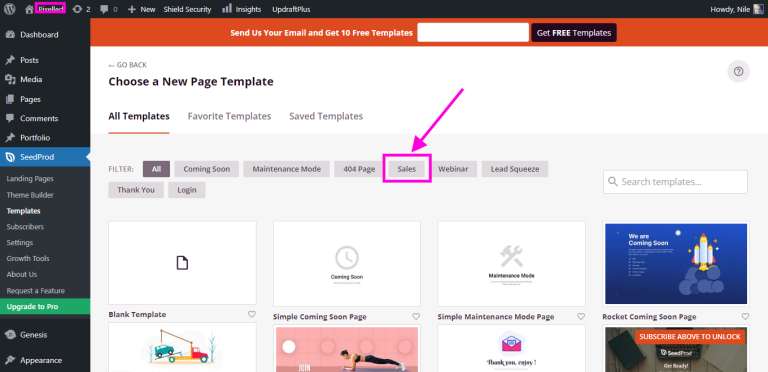Open the WordPress logo menu

[10, 9]
